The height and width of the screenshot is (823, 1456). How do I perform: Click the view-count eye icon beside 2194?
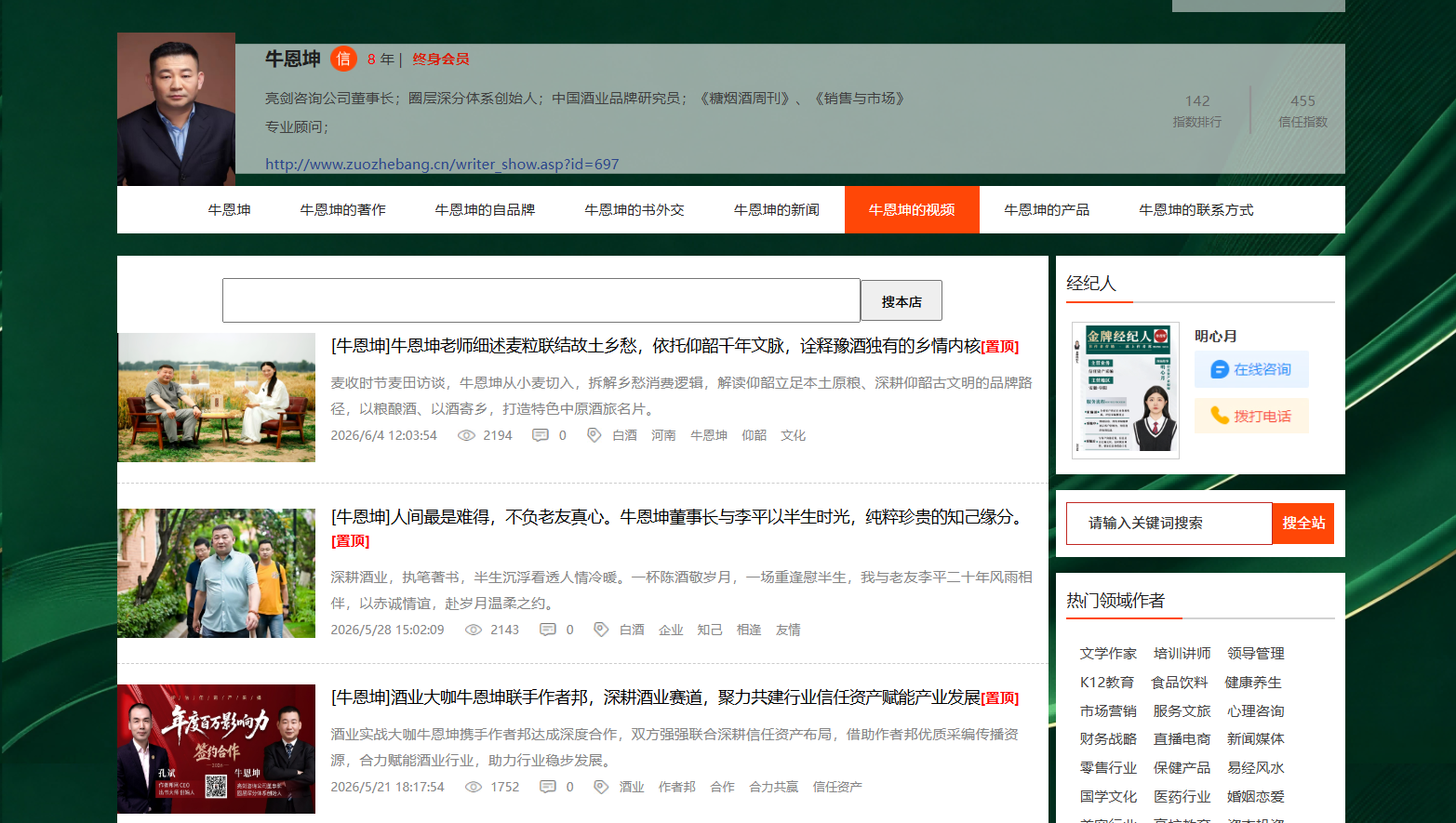coord(466,435)
